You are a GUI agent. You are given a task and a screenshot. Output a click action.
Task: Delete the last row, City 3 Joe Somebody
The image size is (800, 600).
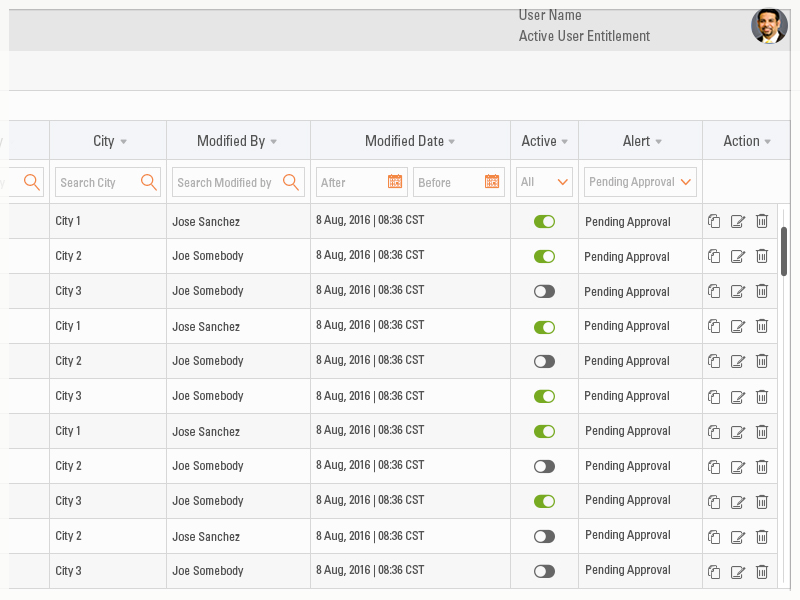pyautogui.click(x=762, y=571)
